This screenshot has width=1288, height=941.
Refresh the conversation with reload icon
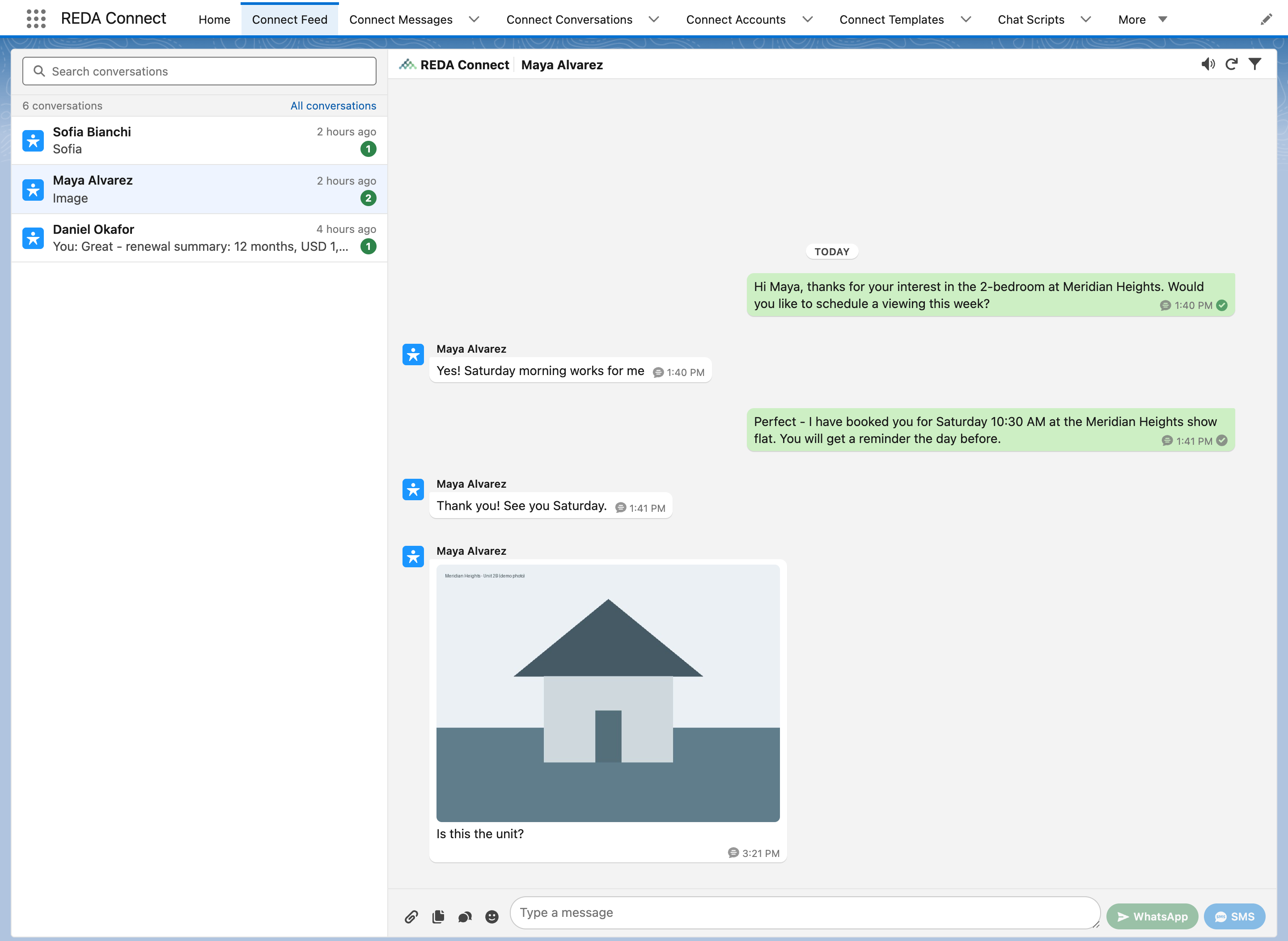pos(1232,64)
